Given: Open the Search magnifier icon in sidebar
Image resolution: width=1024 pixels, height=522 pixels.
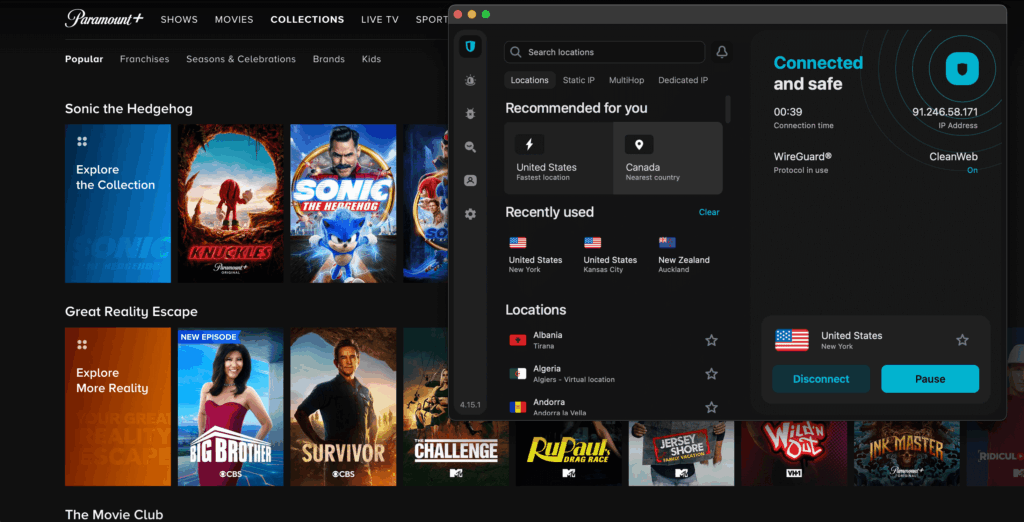Looking at the screenshot, I should (470, 147).
